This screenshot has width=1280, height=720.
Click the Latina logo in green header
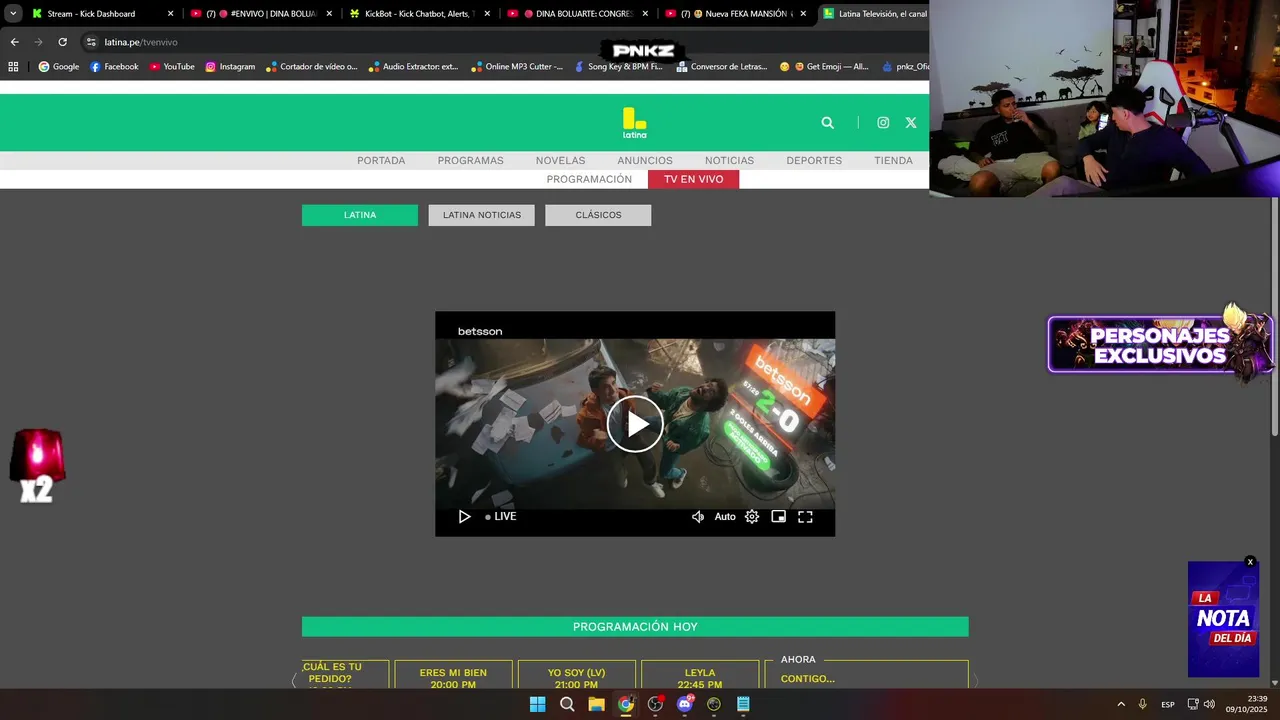[634, 123]
